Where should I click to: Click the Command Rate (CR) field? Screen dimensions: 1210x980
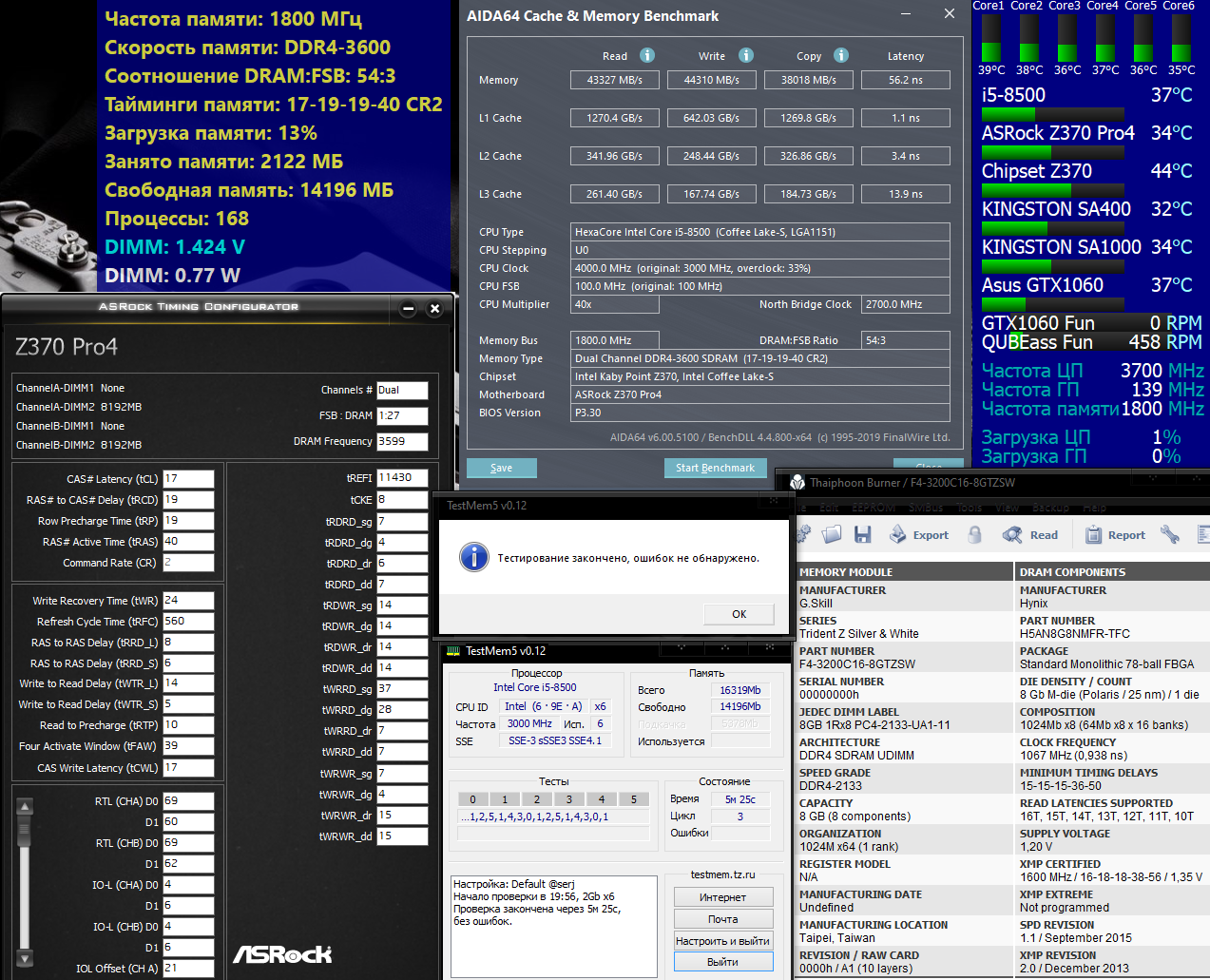click(188, 562)
